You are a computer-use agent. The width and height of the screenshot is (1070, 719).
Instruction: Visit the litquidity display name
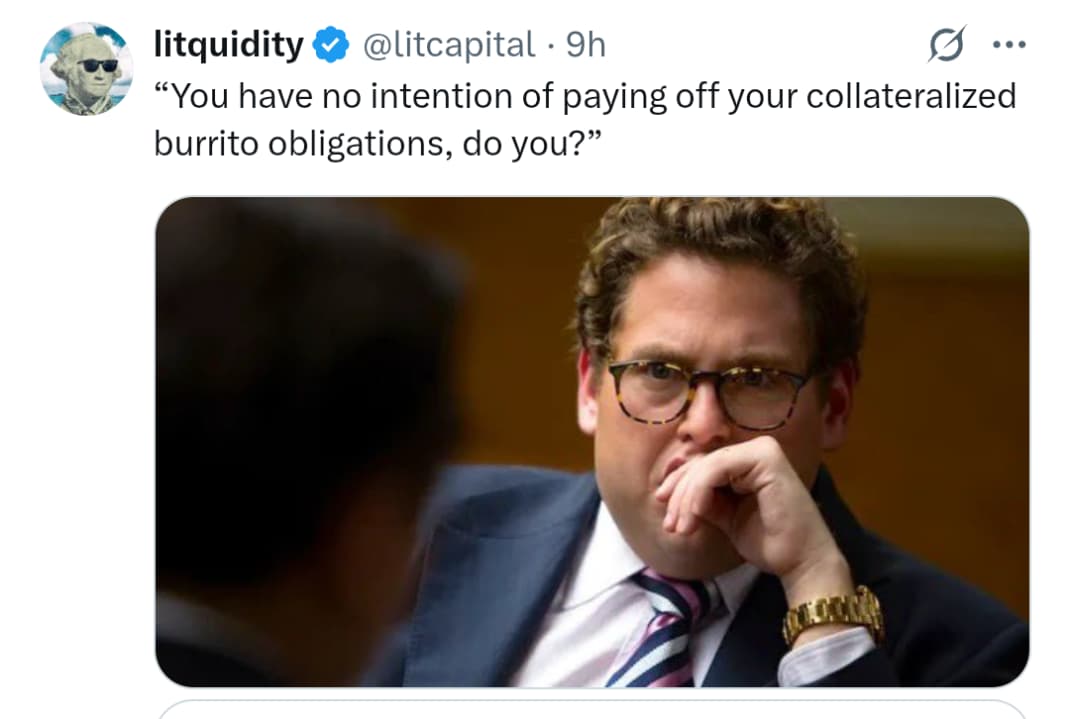pos(229,44)
